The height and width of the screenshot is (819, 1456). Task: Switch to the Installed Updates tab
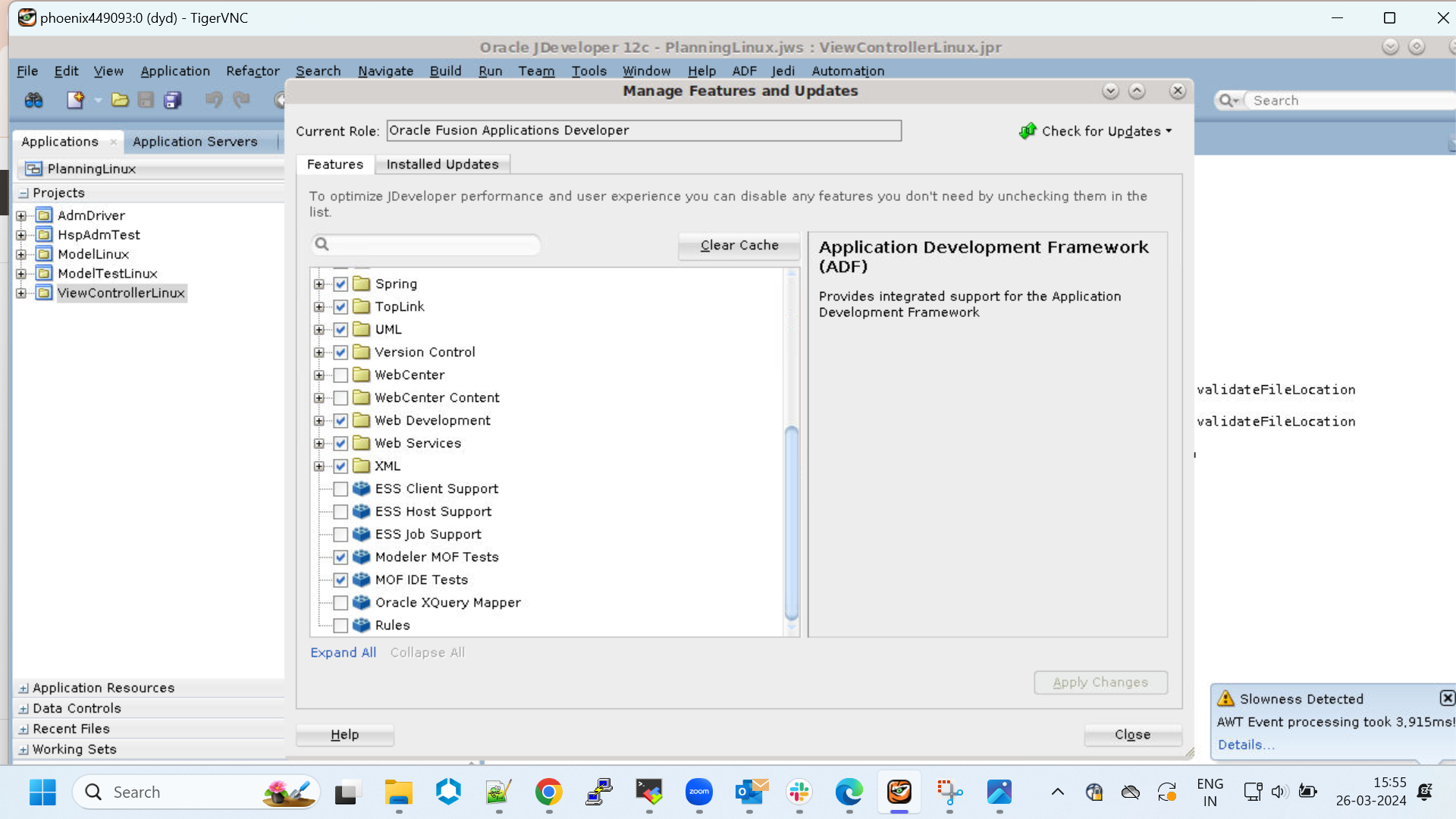click(443, 164)
